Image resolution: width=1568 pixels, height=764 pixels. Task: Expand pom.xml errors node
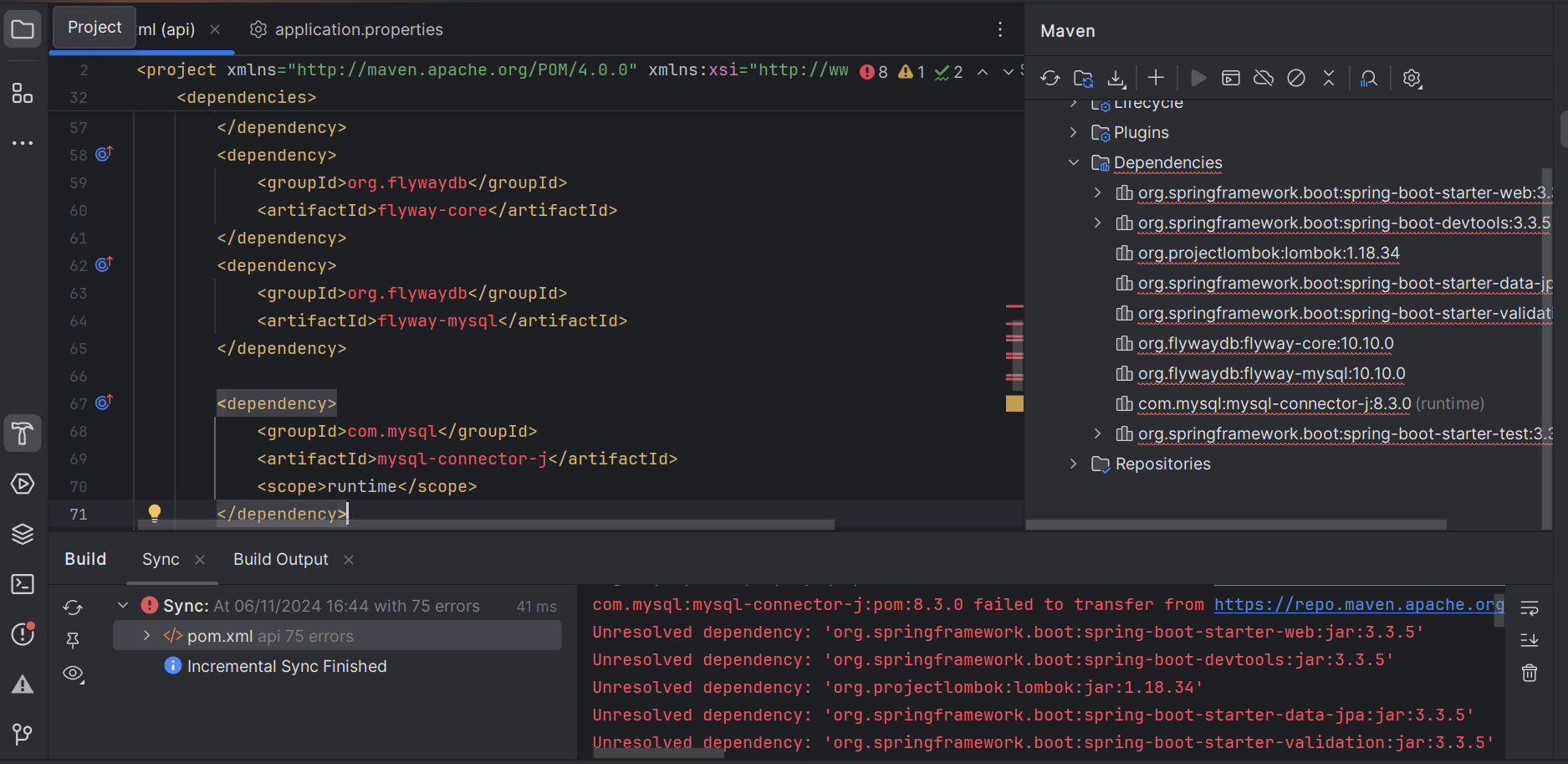pyautogui.click(x=147, y=636)
